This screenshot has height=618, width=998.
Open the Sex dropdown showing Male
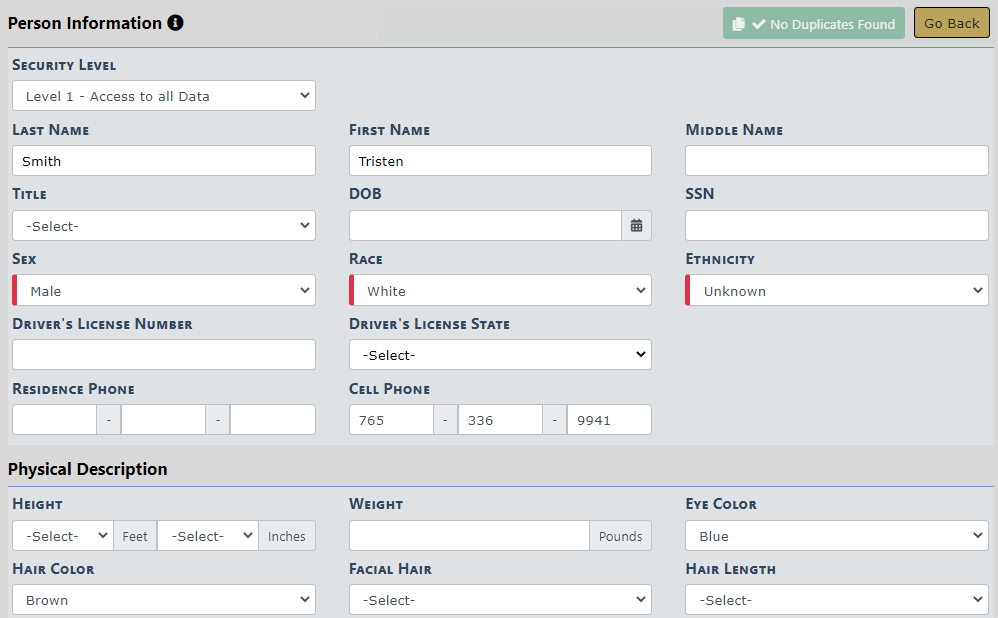click(x=164, y=291)
